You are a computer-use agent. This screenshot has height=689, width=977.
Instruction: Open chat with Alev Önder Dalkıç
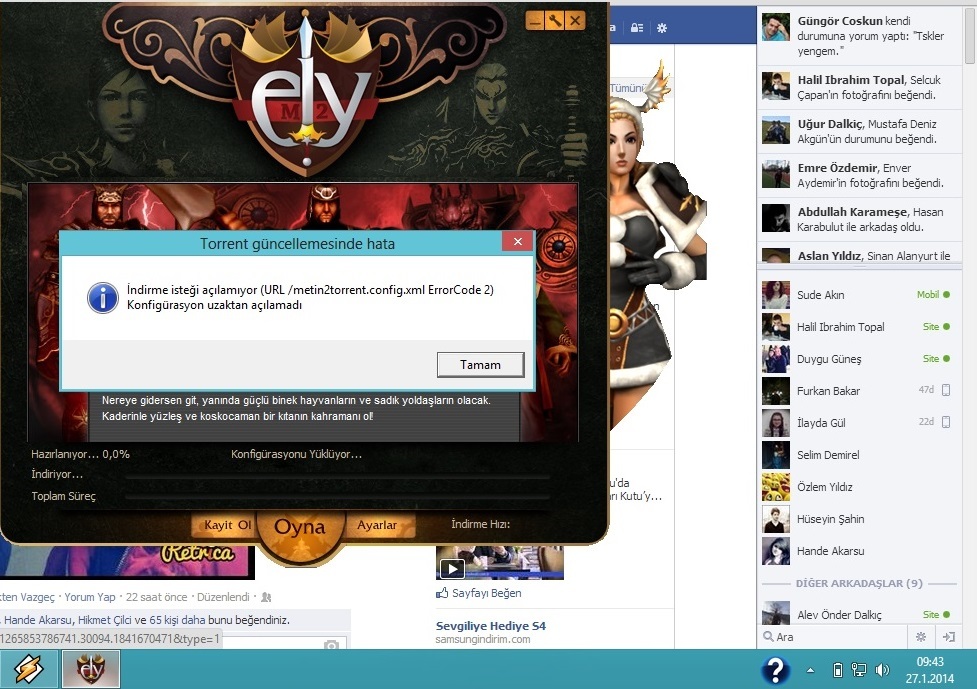[859, 614]
